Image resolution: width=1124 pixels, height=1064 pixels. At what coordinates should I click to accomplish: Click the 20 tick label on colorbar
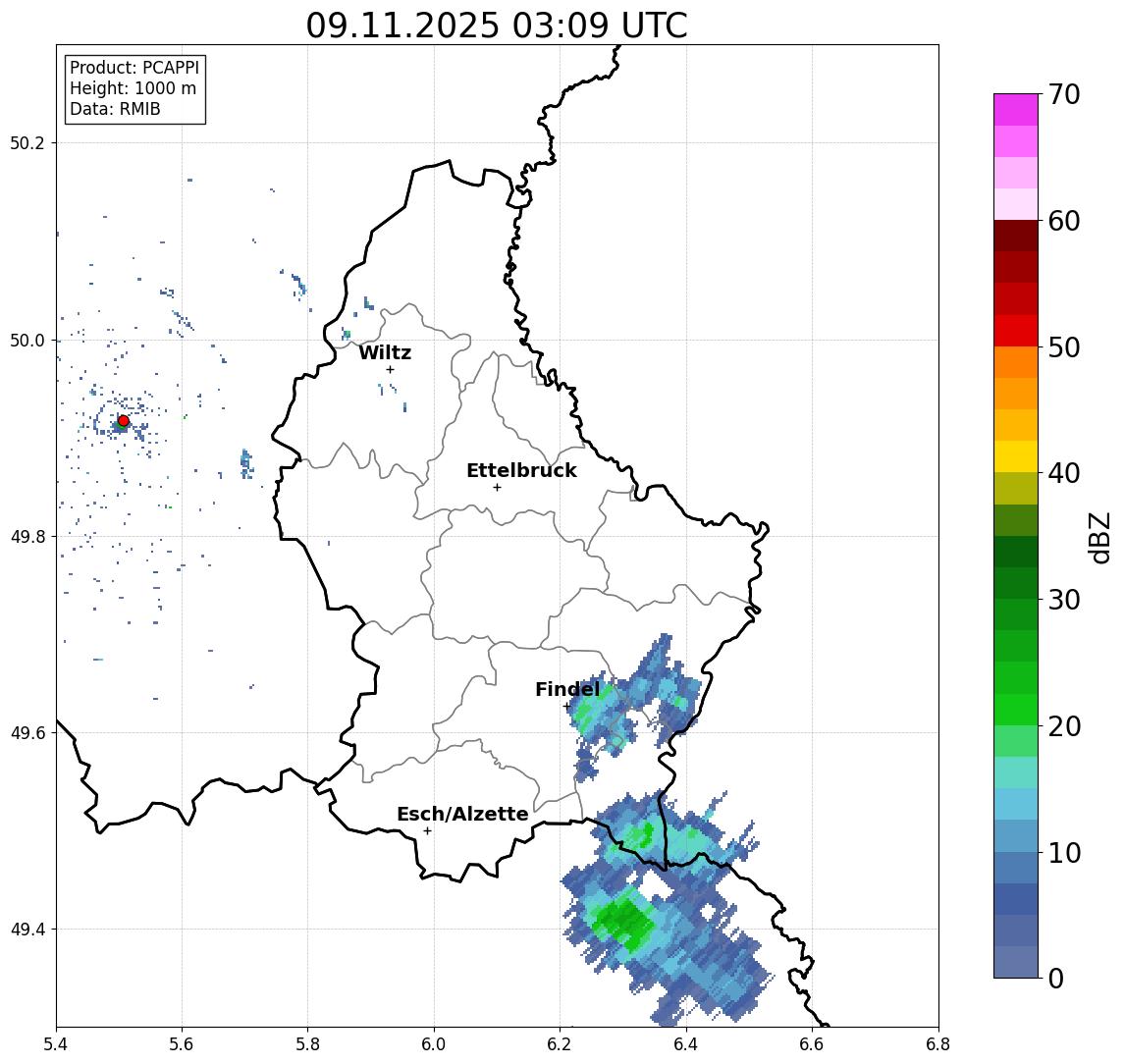click(x=1064, y=725)
